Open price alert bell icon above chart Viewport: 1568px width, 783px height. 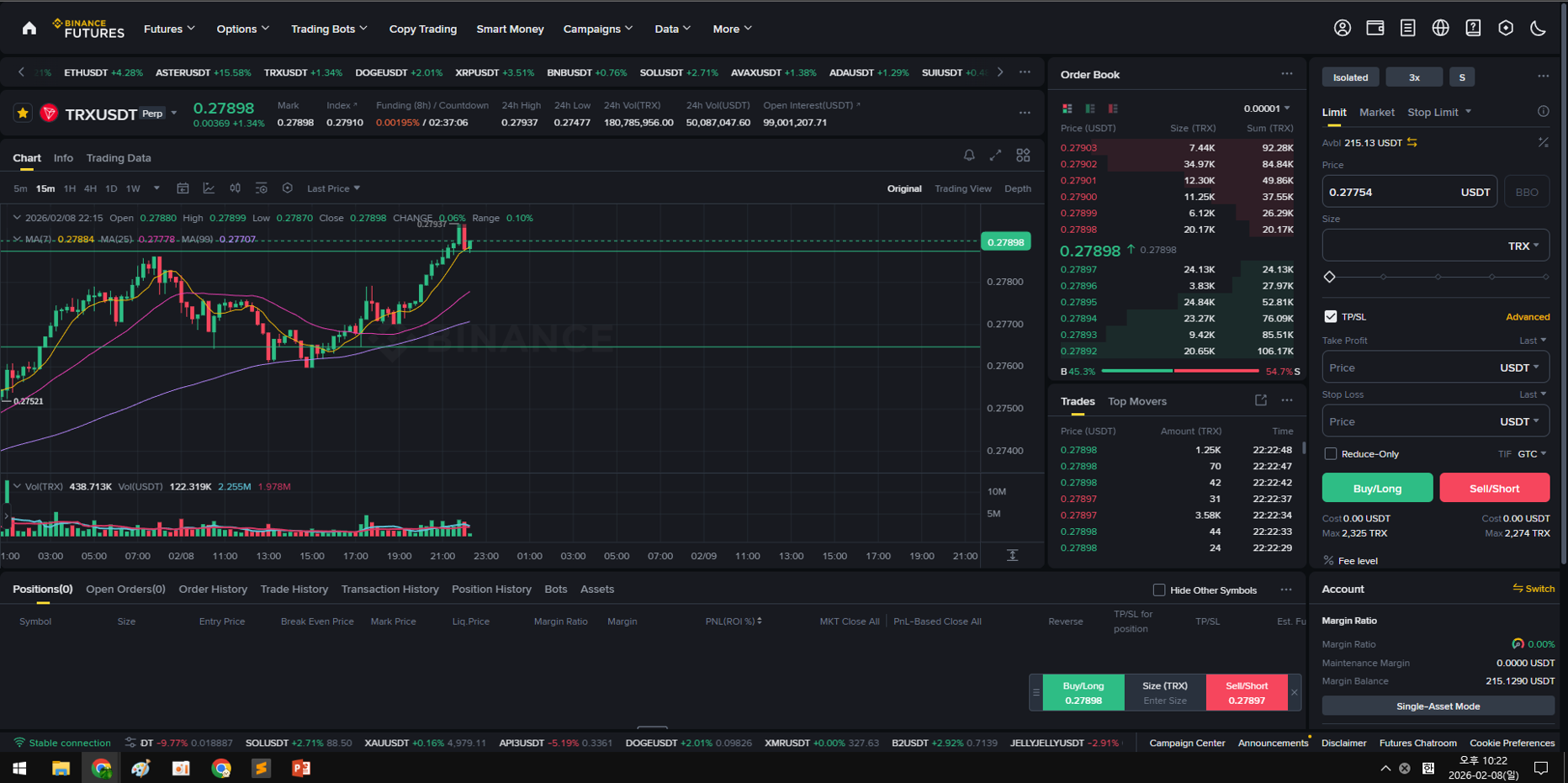pos(969,155)
